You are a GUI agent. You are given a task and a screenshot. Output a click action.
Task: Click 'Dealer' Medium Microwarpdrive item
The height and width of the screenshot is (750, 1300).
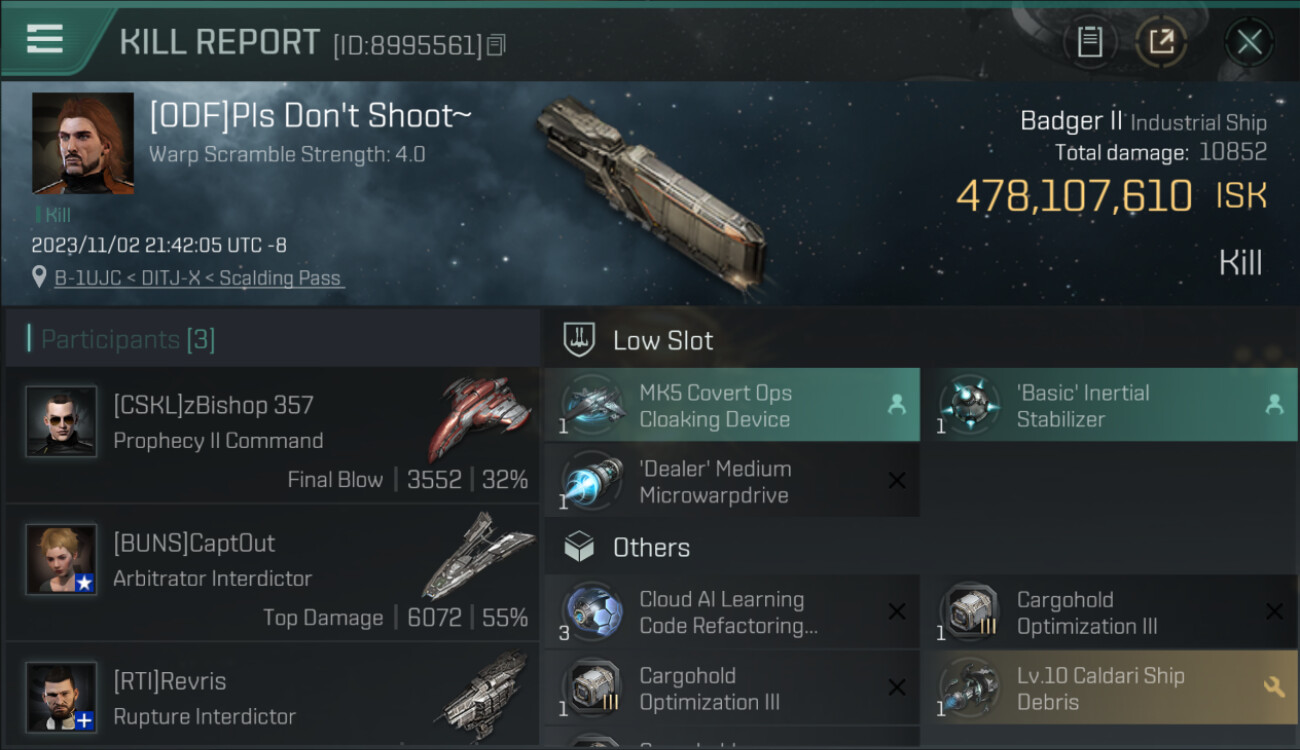[732, 482]
